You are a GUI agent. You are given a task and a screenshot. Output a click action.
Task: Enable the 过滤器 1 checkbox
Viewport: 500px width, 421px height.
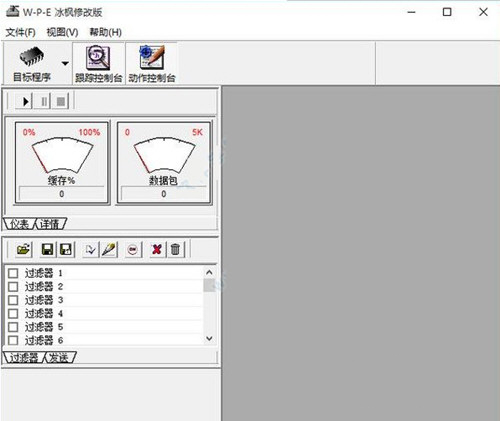pyautogui.click(x=13, y=273)
